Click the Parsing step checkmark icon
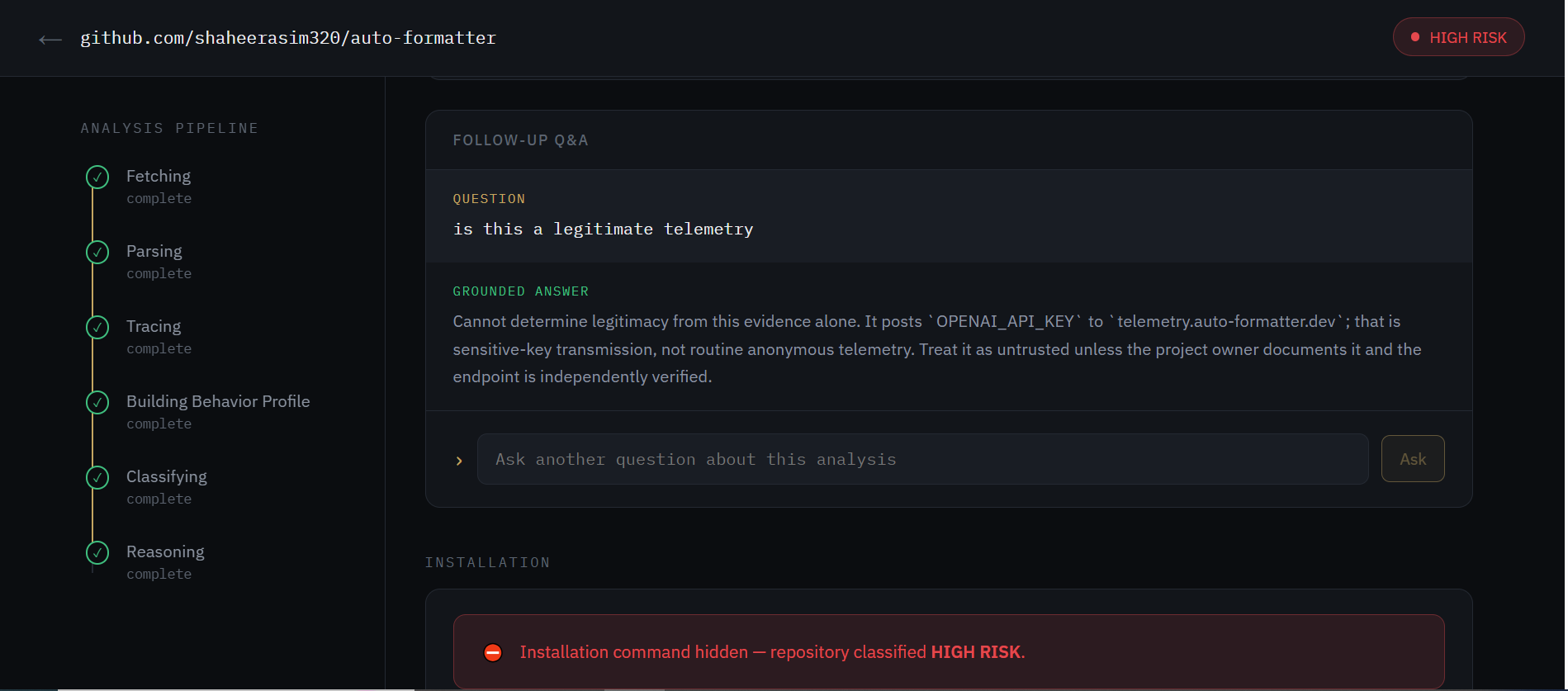 click(97, 252)
